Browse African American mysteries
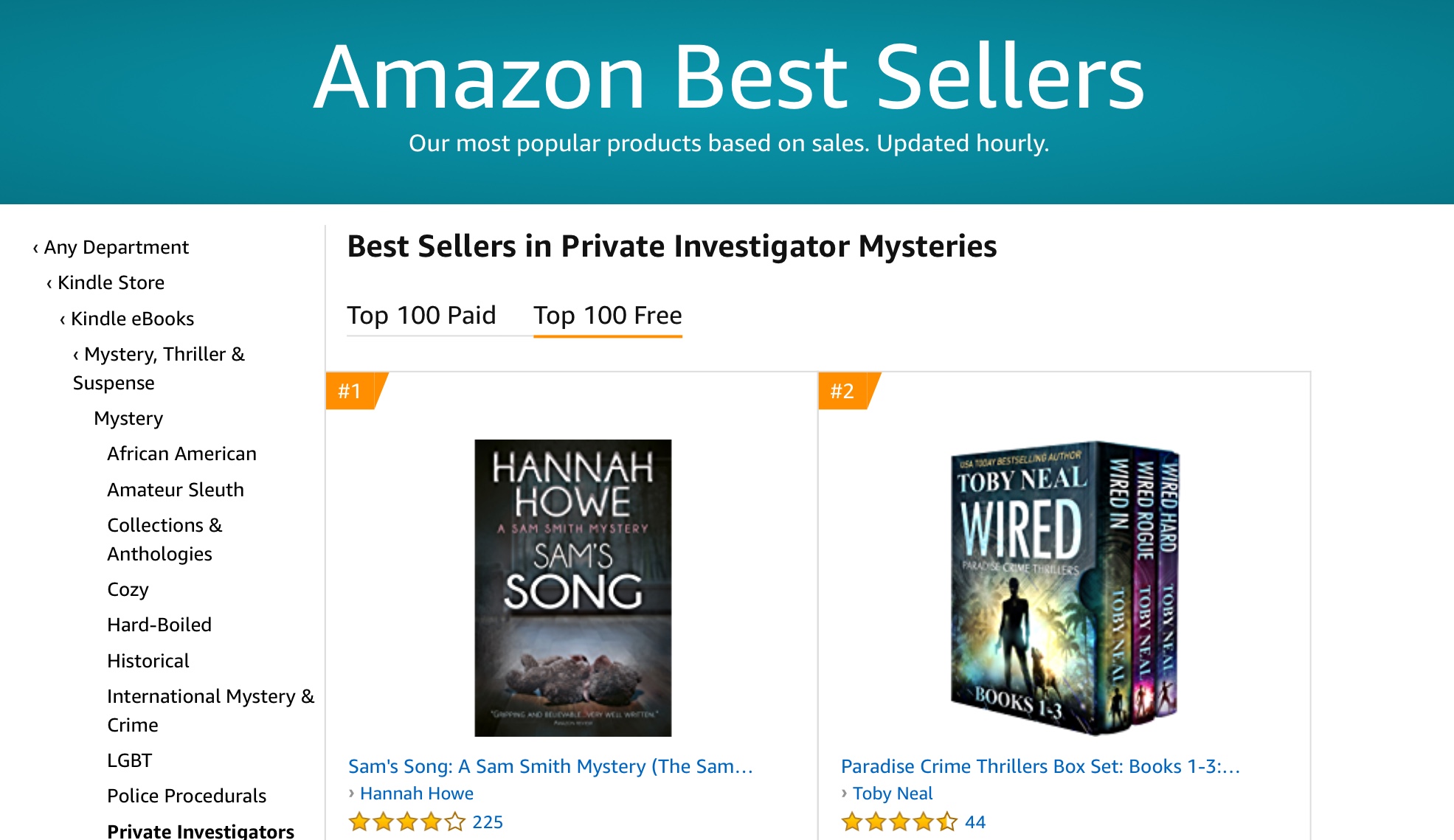 181,454
